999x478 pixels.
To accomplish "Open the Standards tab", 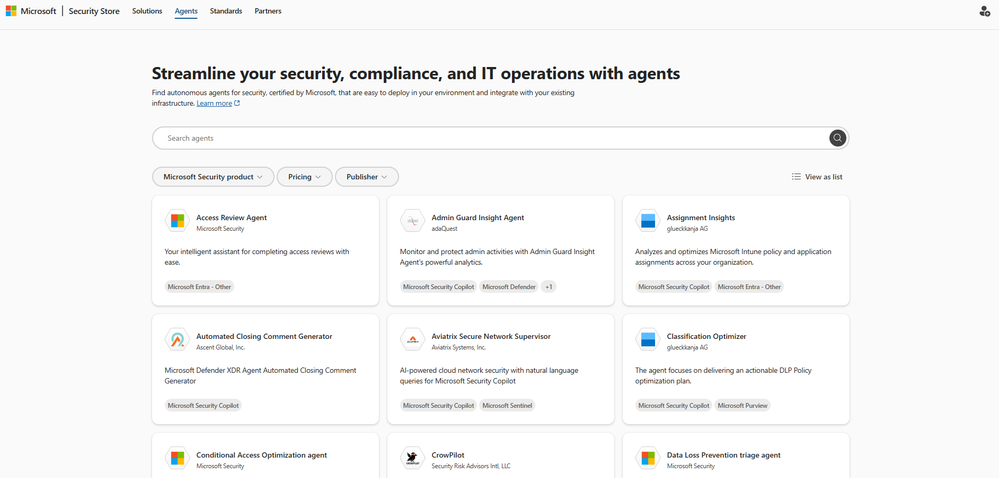I will (226, 11).
